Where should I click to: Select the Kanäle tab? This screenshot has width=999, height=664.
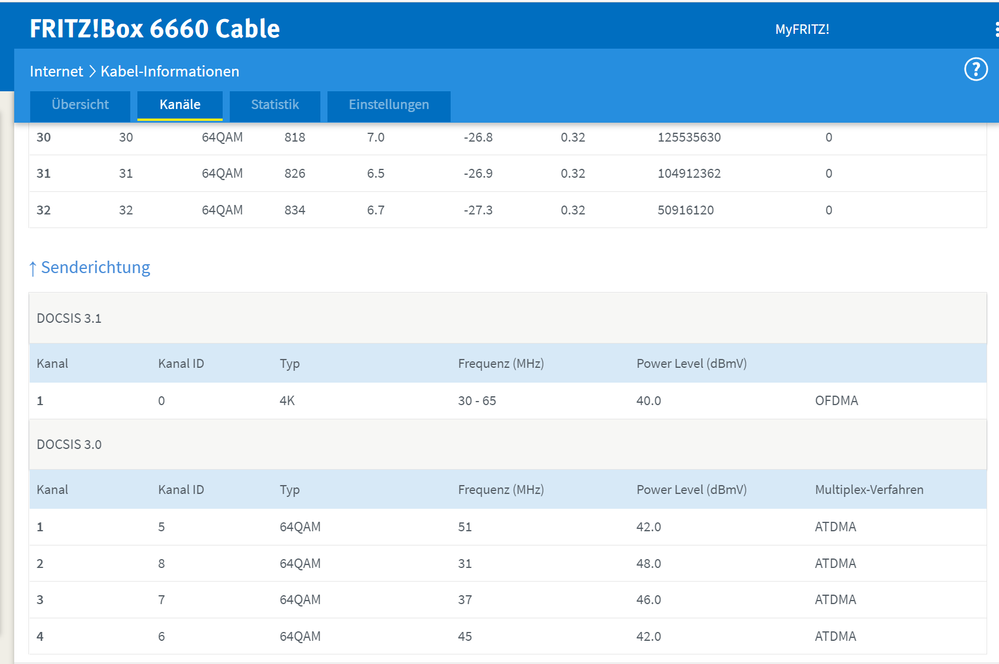point(180,105)
